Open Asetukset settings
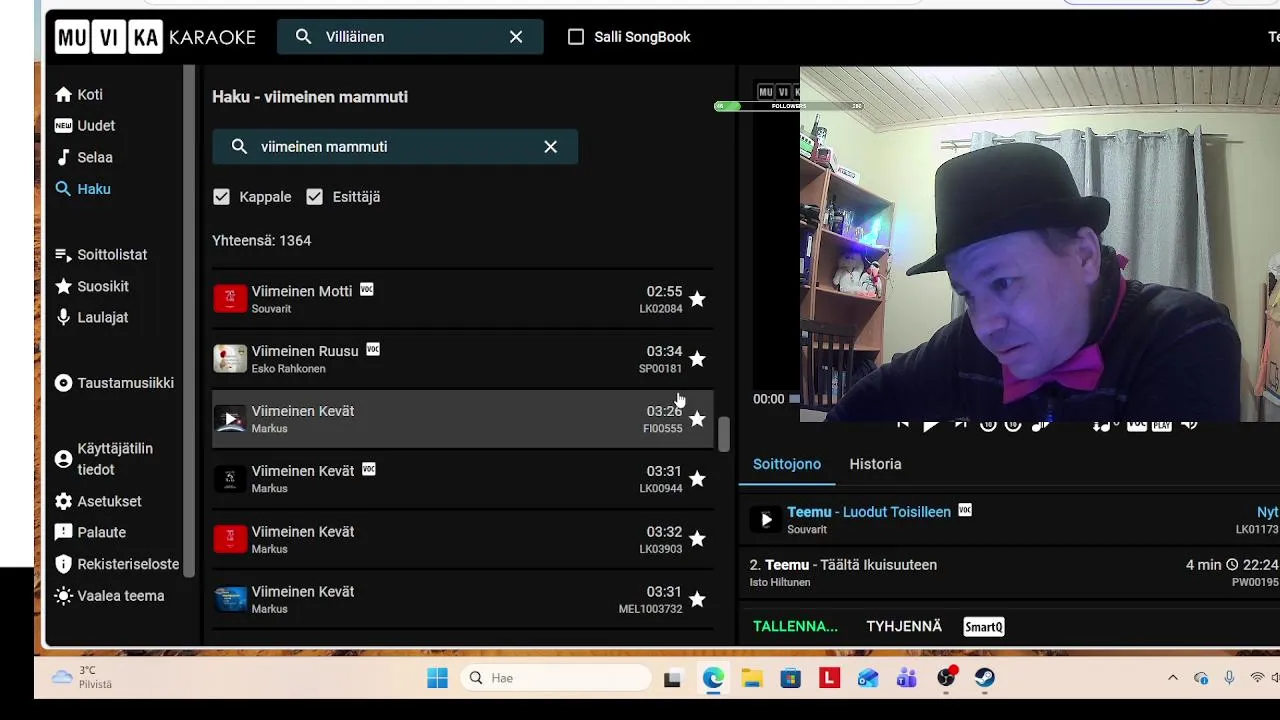Screen dimensions: 1280x720 [x=98, y=501]
